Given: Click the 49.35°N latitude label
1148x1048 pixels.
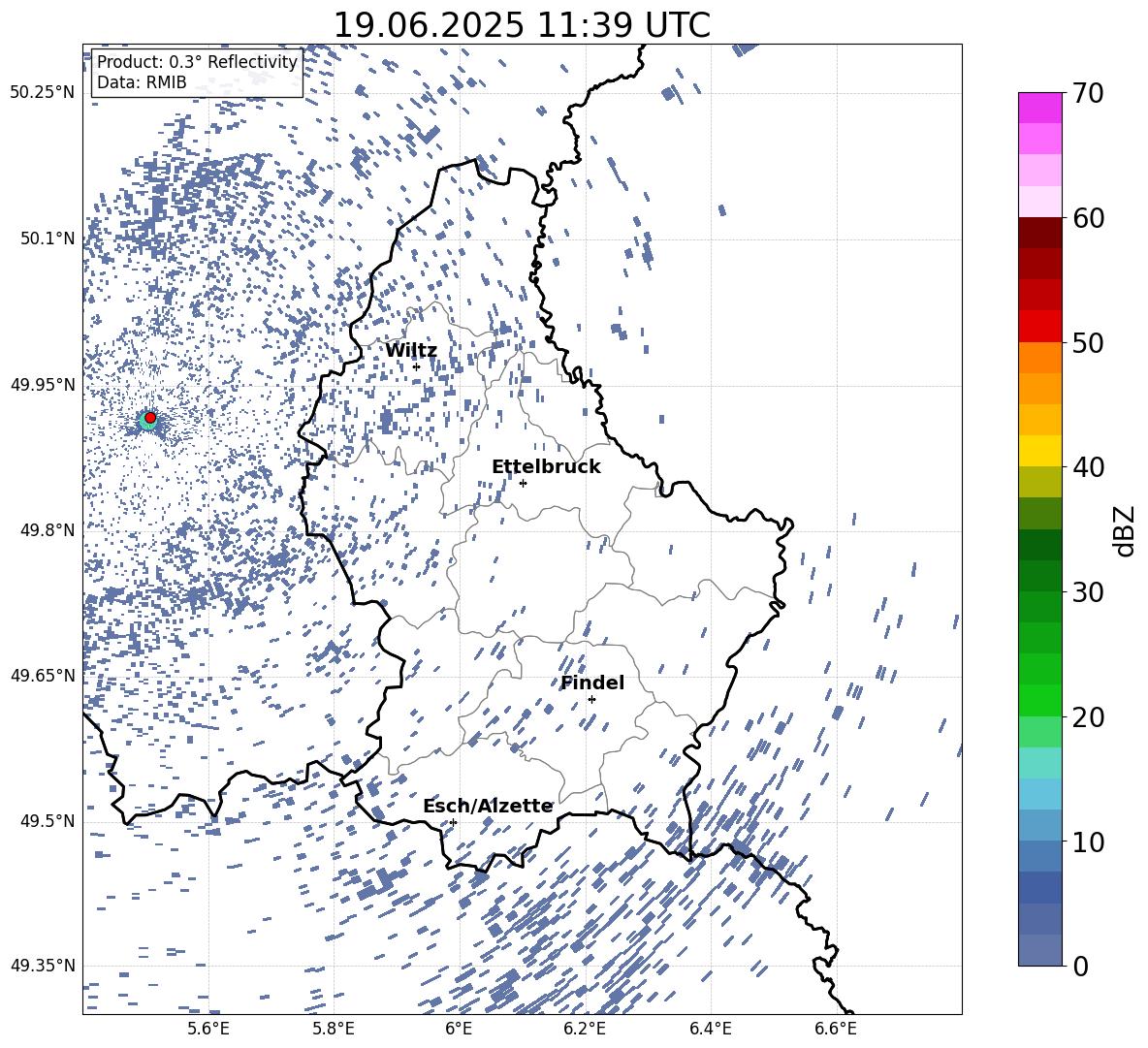Looking at the screenshot, I should point(43,966).
